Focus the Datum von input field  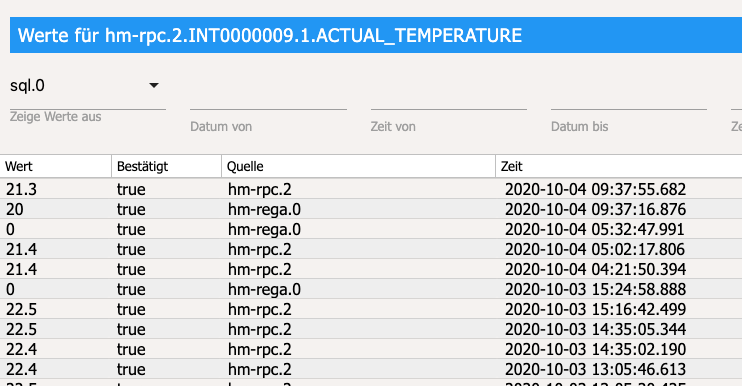[x=268, y=99]
